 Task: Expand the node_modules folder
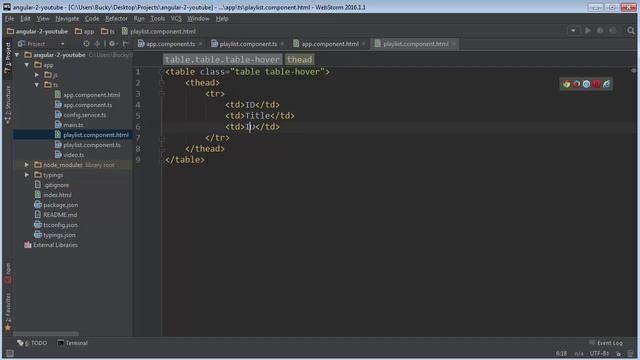(x=27, y=165)
